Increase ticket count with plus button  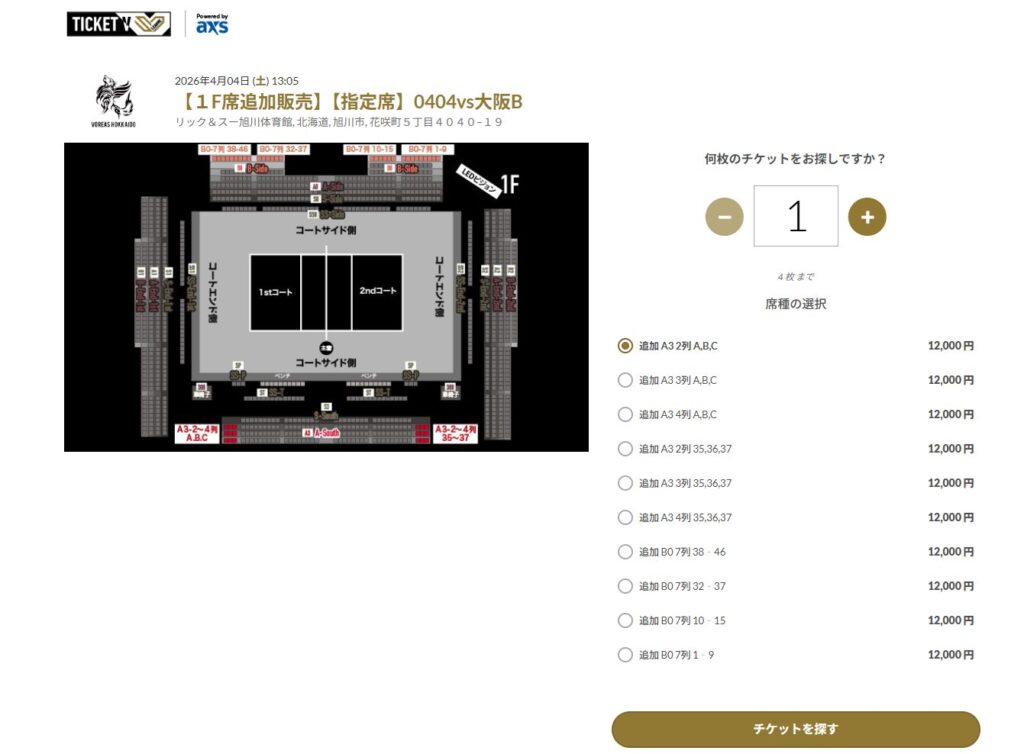867,217
